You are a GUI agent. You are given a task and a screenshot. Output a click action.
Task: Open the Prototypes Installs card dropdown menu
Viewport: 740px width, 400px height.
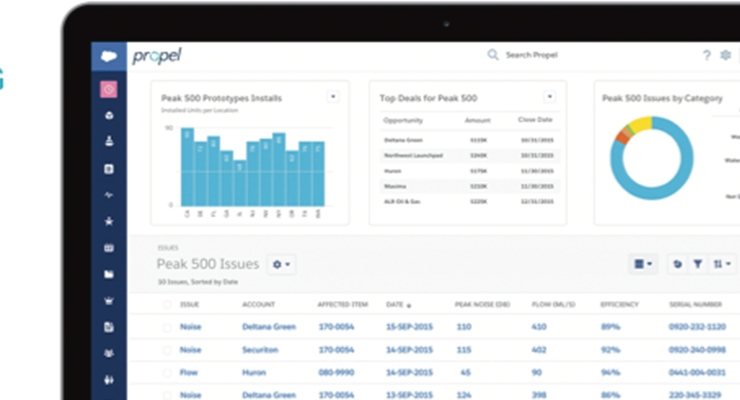click(x=333, y=97)
